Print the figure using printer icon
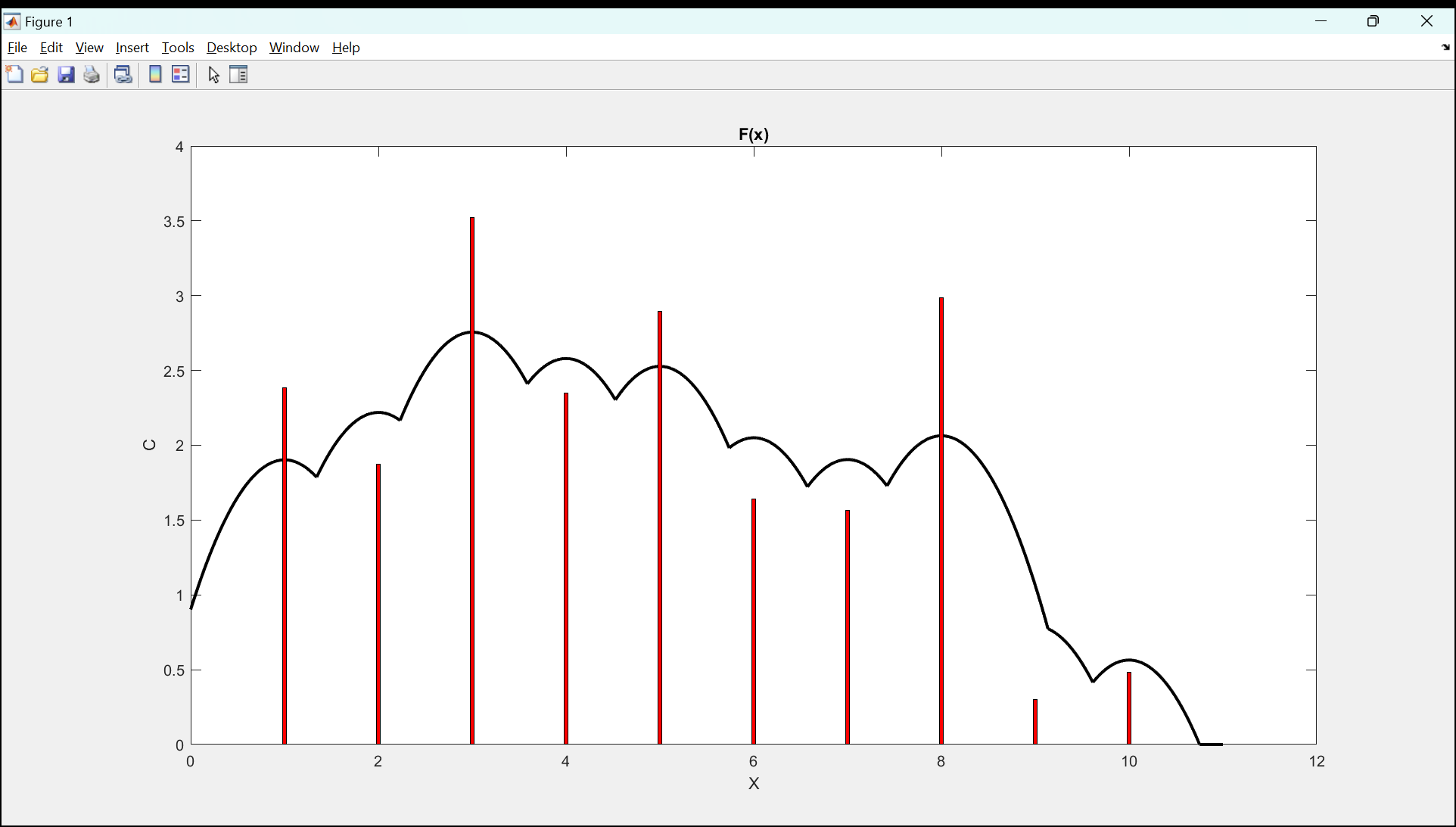1456x827 pixels. click(92, 74)
